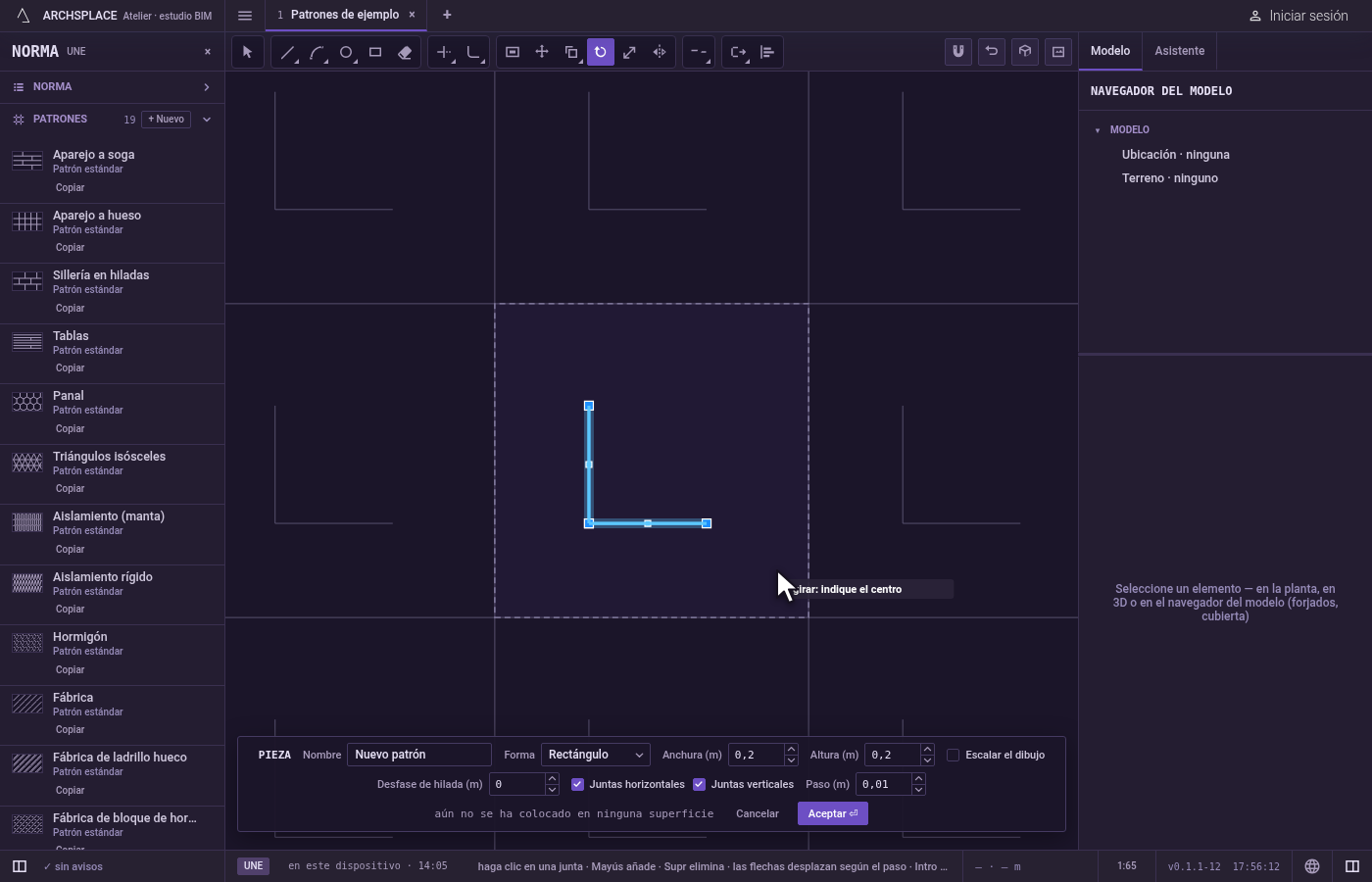Viewport: 1372px width, 882px height.
Task: Choose the line drawing tool
Action: (287, 52)
